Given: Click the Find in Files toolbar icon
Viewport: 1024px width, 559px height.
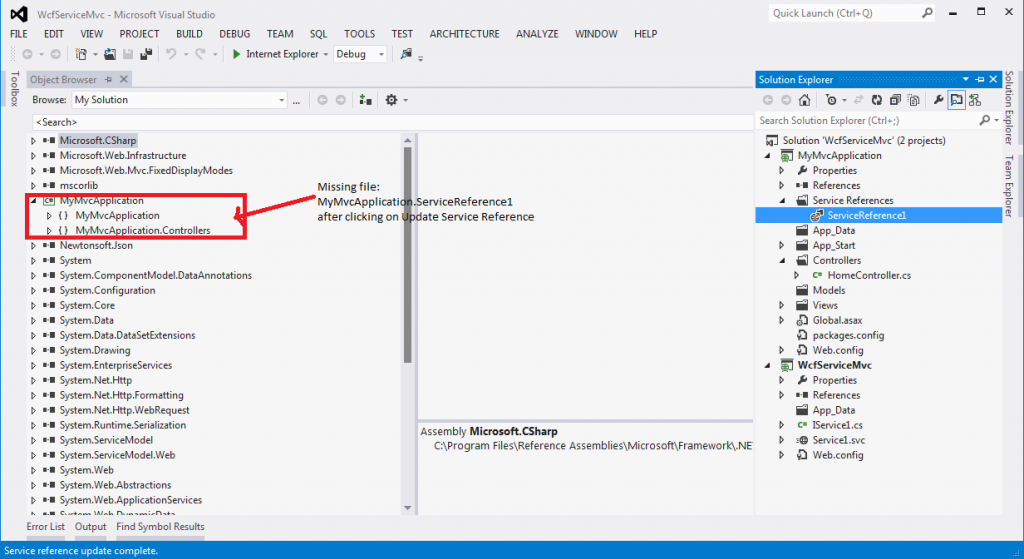Looking at the screenshot, I should 406,54.
